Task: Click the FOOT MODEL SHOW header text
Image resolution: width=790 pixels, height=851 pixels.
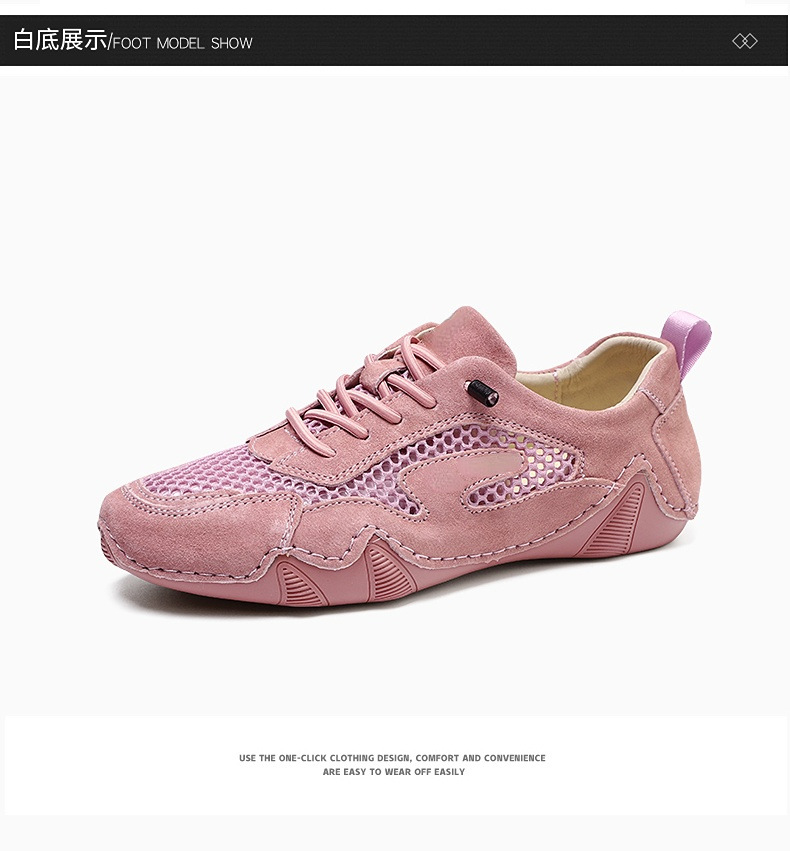Action: [x=182, y=43]
